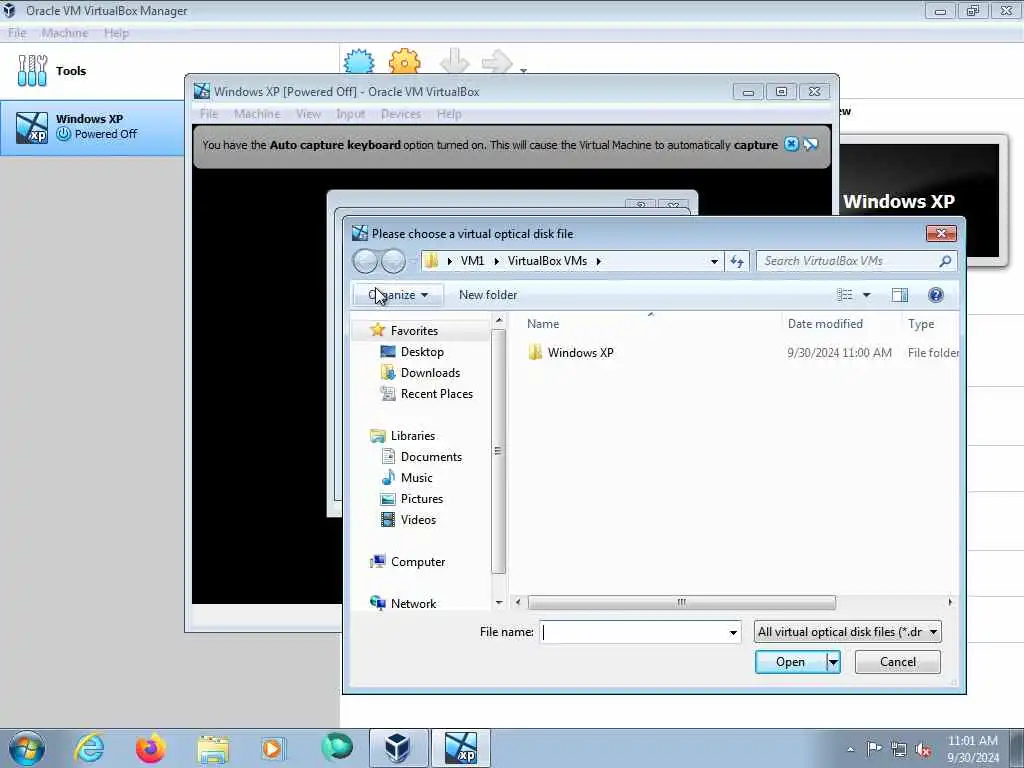Select Downloads under Favorites
The height and width of the screenshot is (768, 1024).
point(430,373)
